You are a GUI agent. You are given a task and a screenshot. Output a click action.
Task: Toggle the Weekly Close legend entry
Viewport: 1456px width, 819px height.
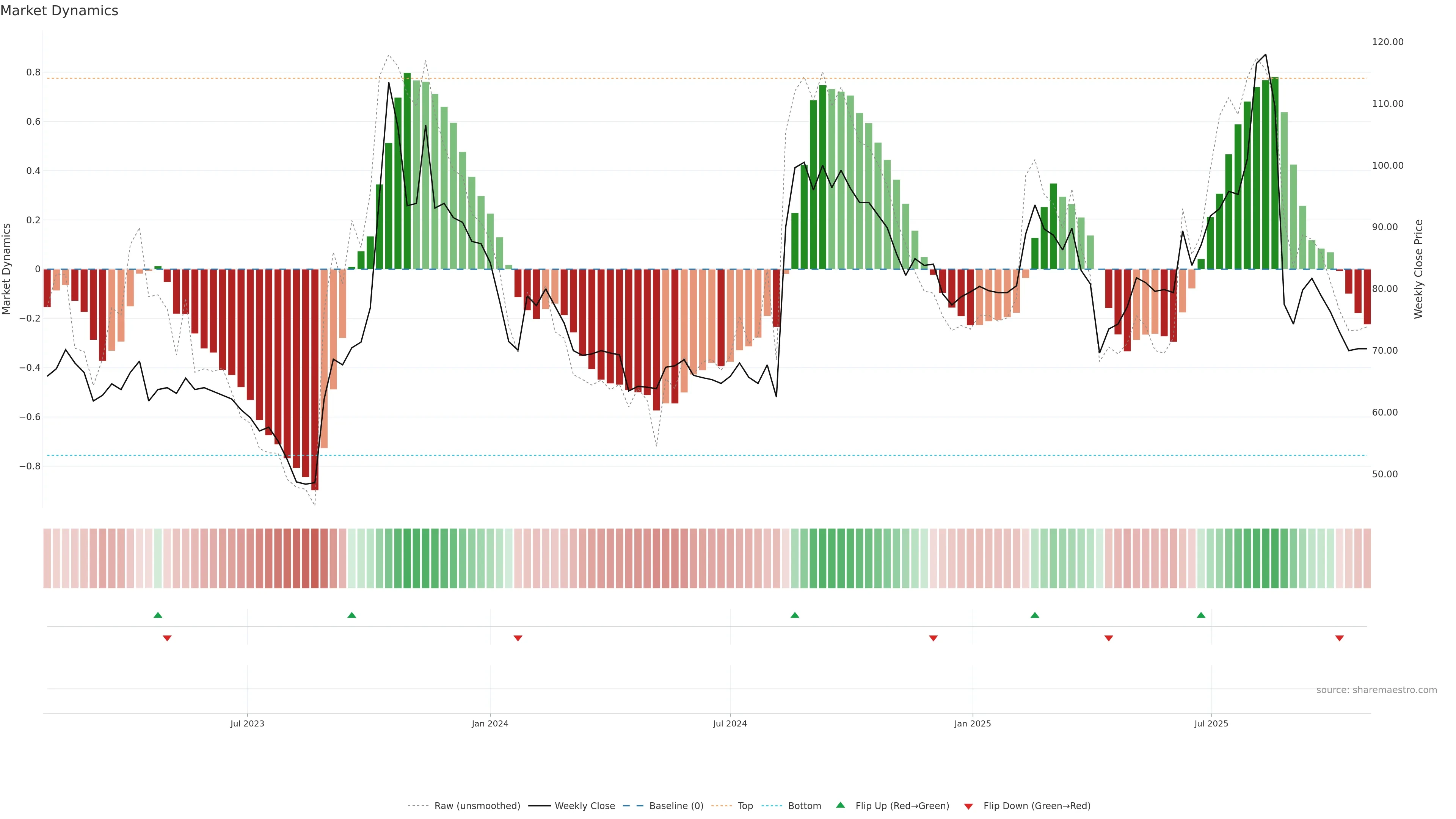tap(584, 806)
